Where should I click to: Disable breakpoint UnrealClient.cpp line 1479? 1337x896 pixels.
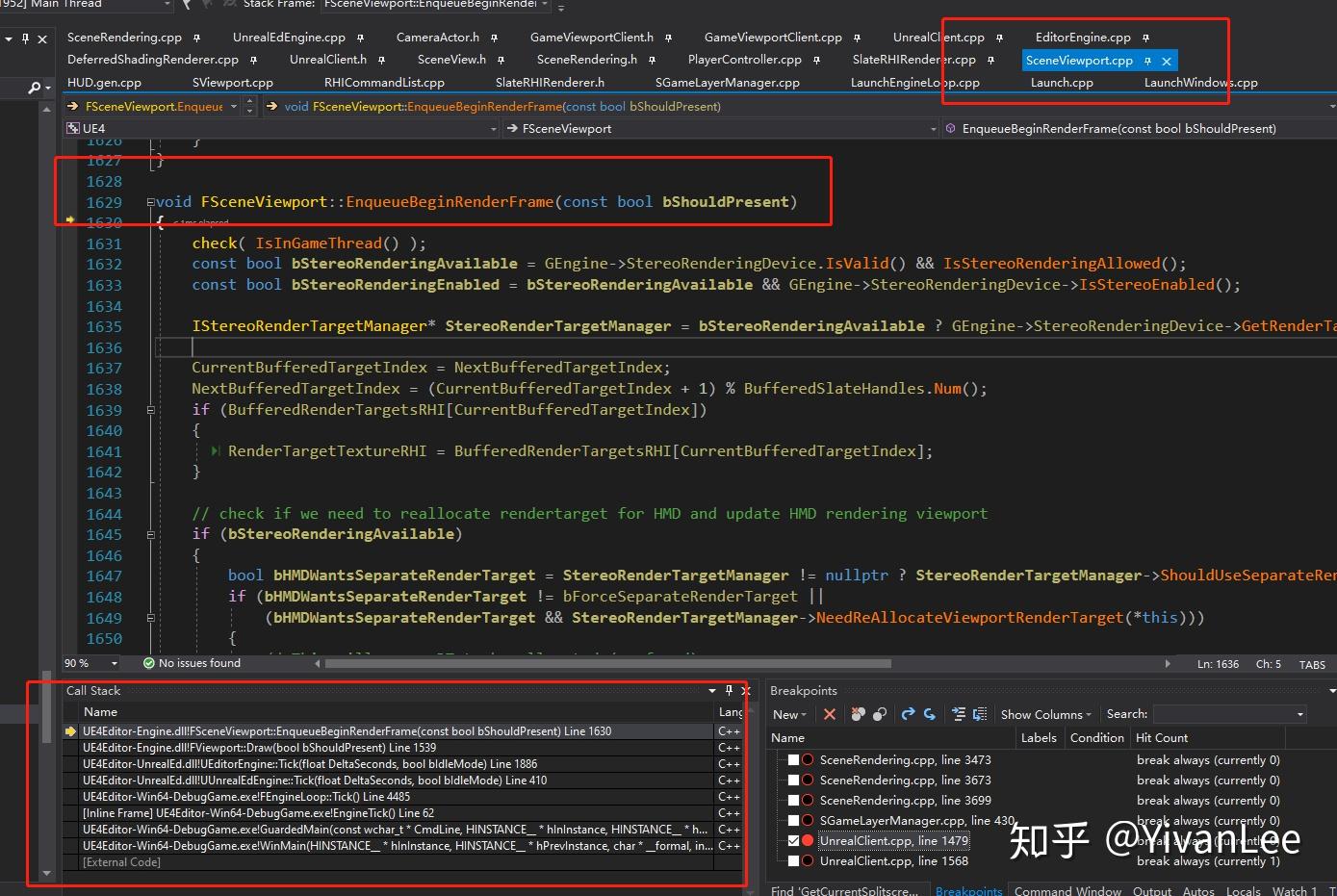pyautogui.click(x=793, y=840)
